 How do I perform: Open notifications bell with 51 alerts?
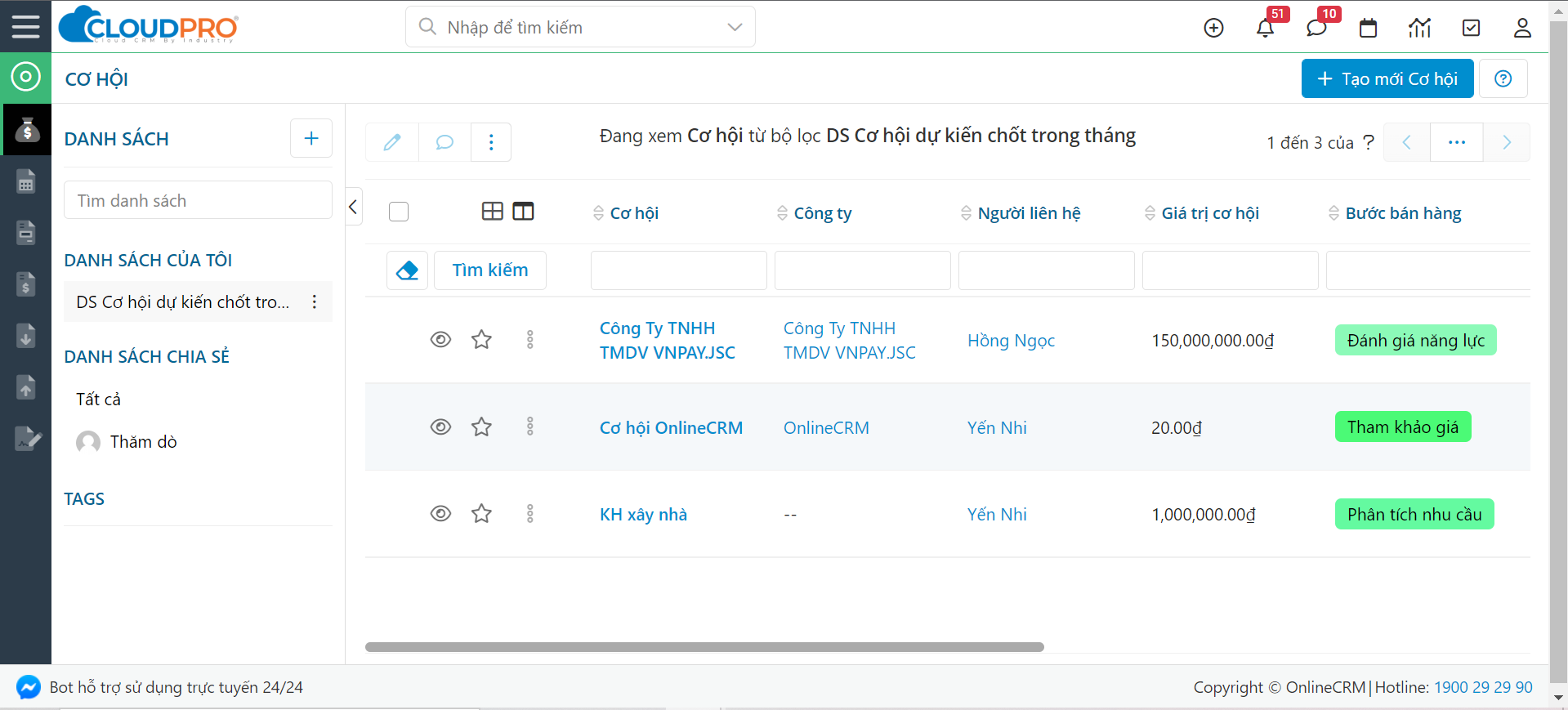tap(1265, 28)
